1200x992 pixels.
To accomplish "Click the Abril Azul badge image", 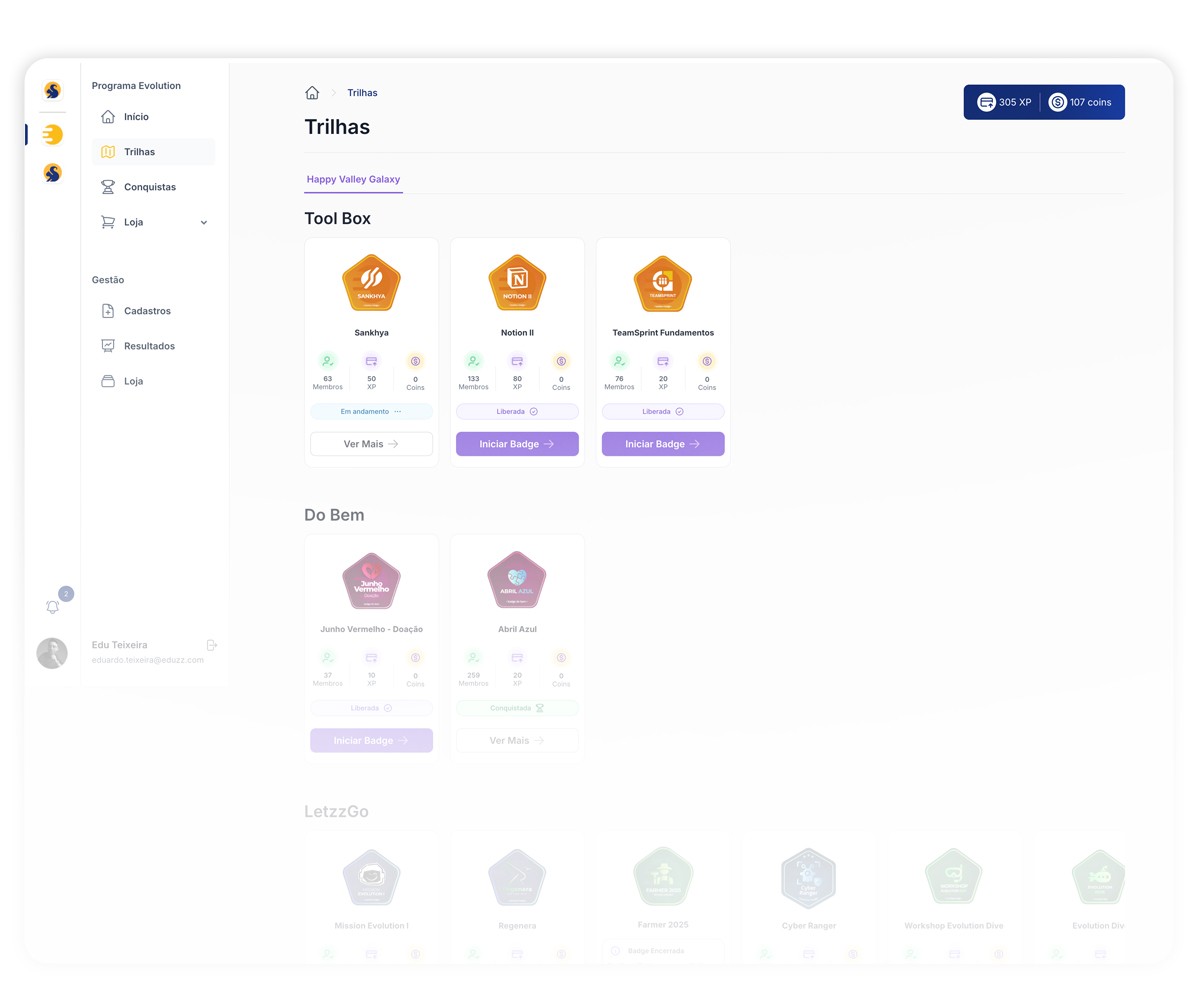I will (517, 580).
